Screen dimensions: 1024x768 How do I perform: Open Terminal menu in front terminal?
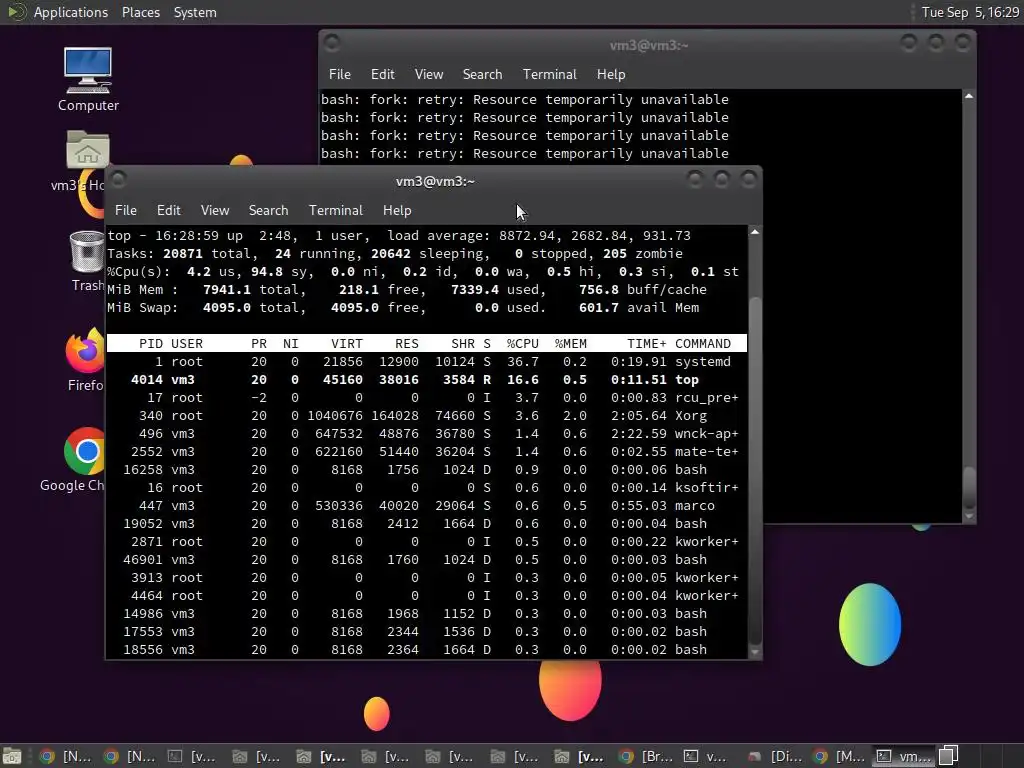pyautogui.click(x=336, y=210)
